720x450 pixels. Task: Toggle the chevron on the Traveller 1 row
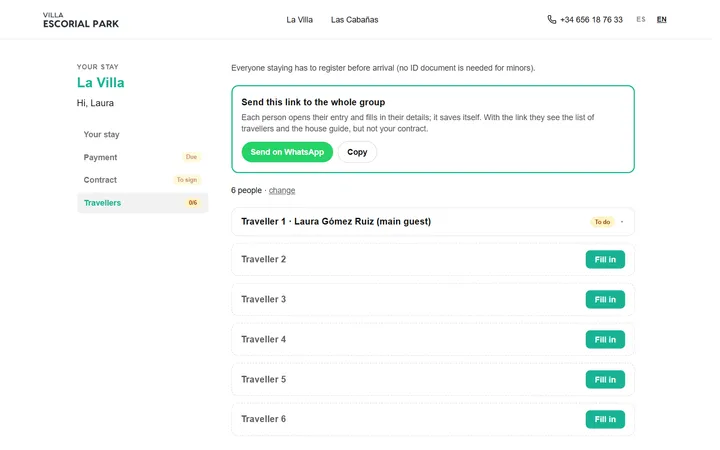pos(622,222)
